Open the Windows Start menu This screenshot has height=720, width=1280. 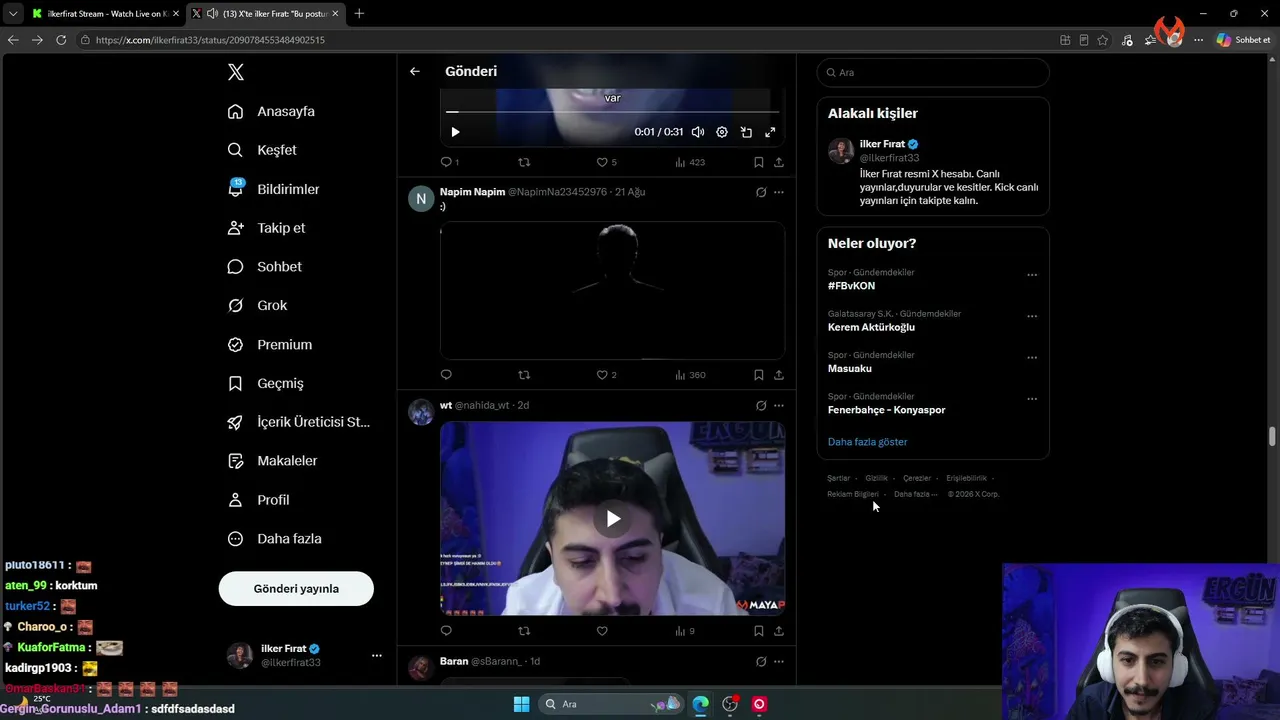tap(521, 704)
